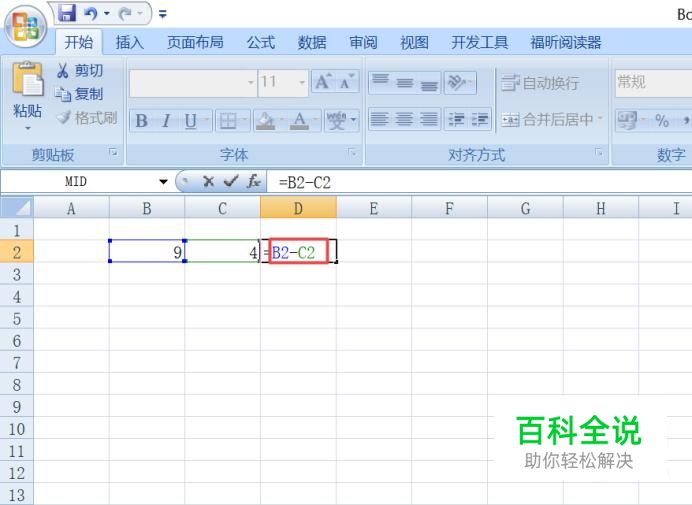This screenshot has height=505, width=692.
Task: Select column D header
Action: 298,208
